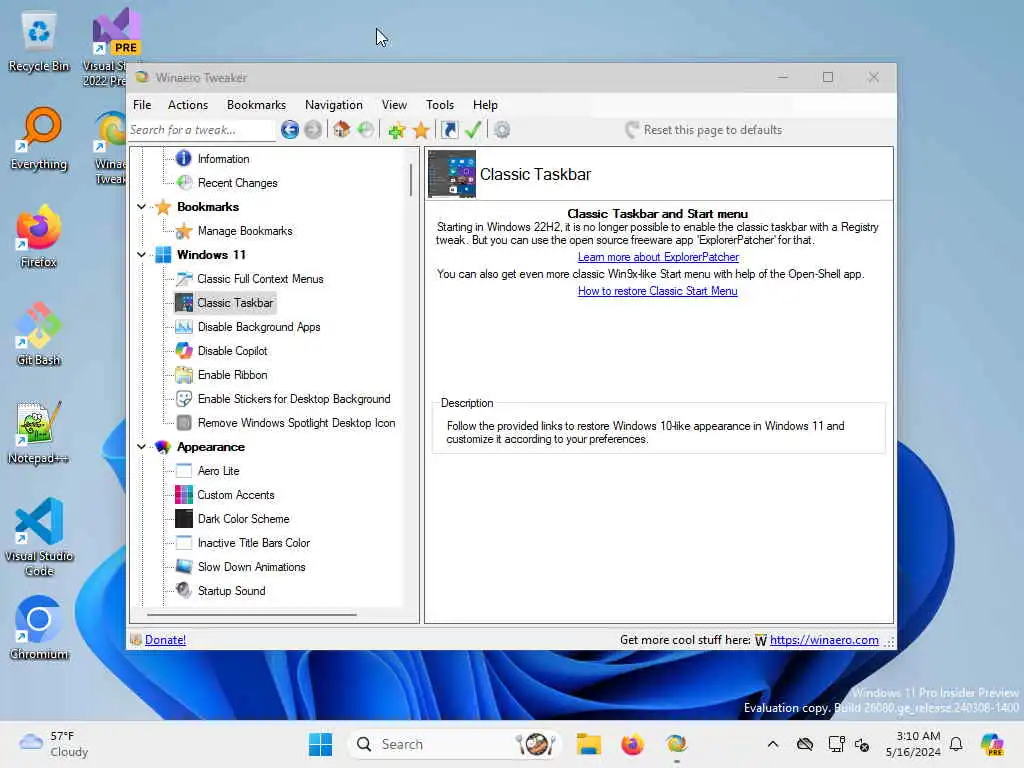Click the back navigation arrow icon
Screen dimensions: 1024x768
(290, 130)
